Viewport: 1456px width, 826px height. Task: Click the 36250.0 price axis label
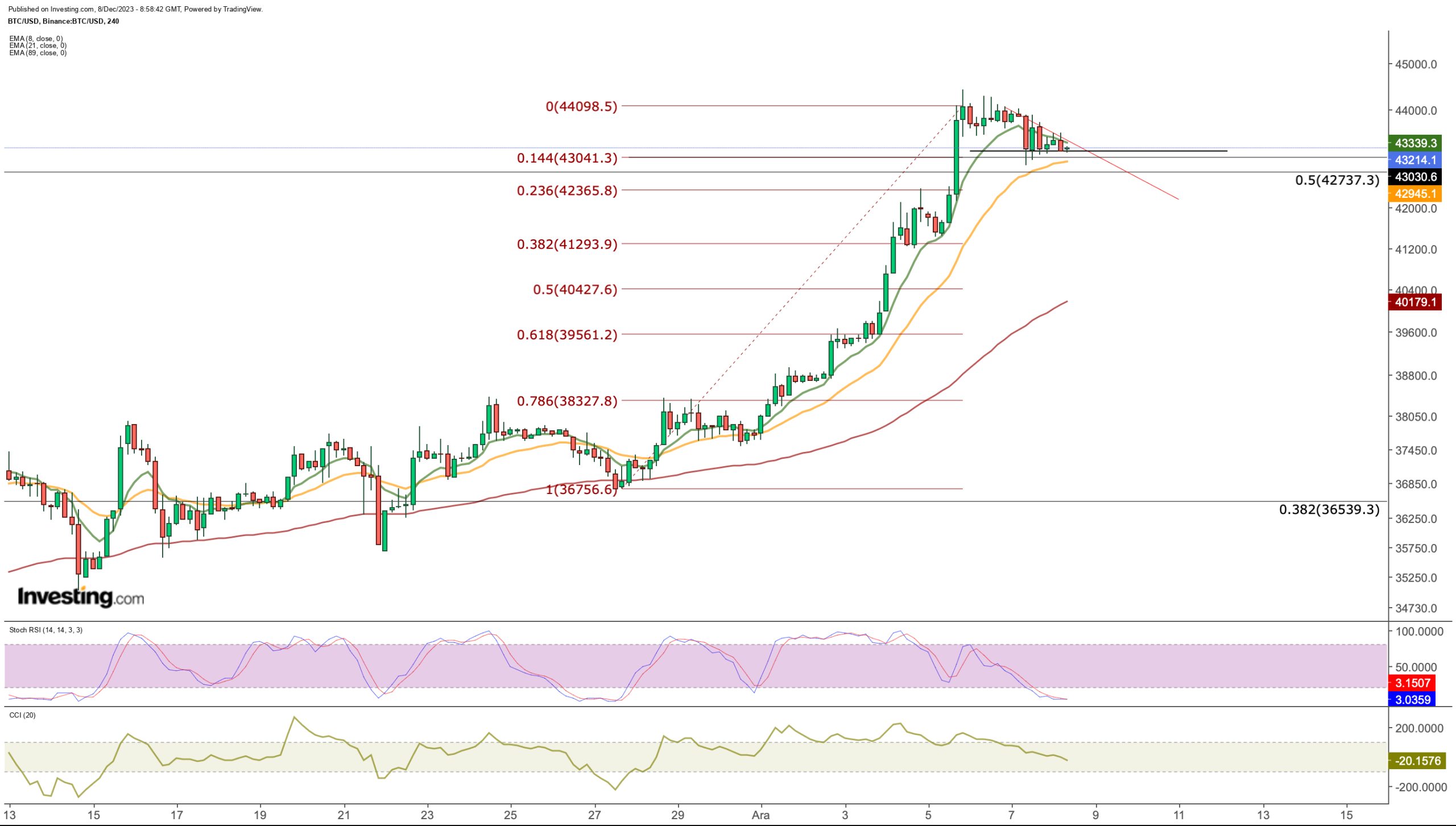pyautogui.click(x=1416, y=519)
